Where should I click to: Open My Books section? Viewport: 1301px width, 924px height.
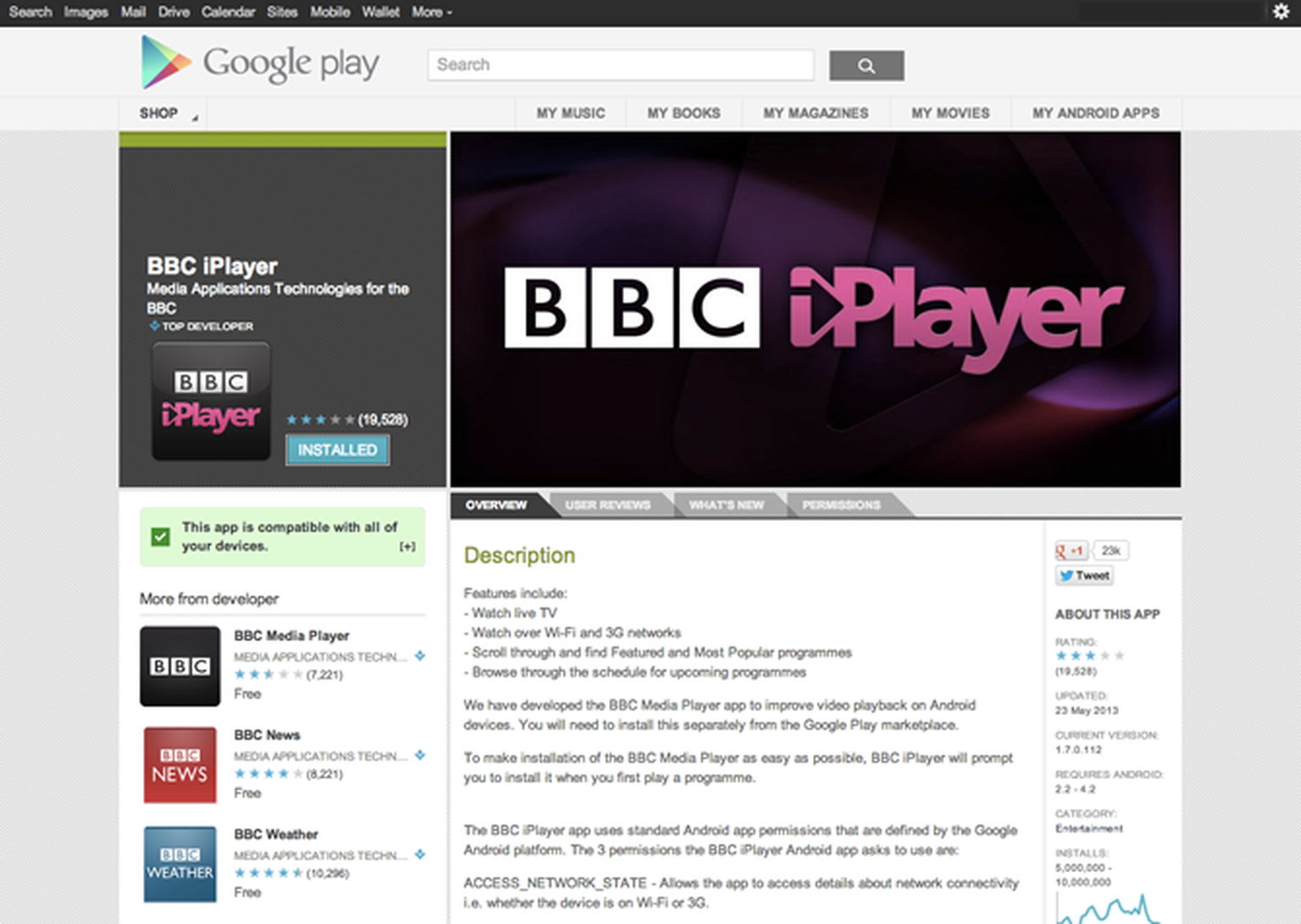684,113
